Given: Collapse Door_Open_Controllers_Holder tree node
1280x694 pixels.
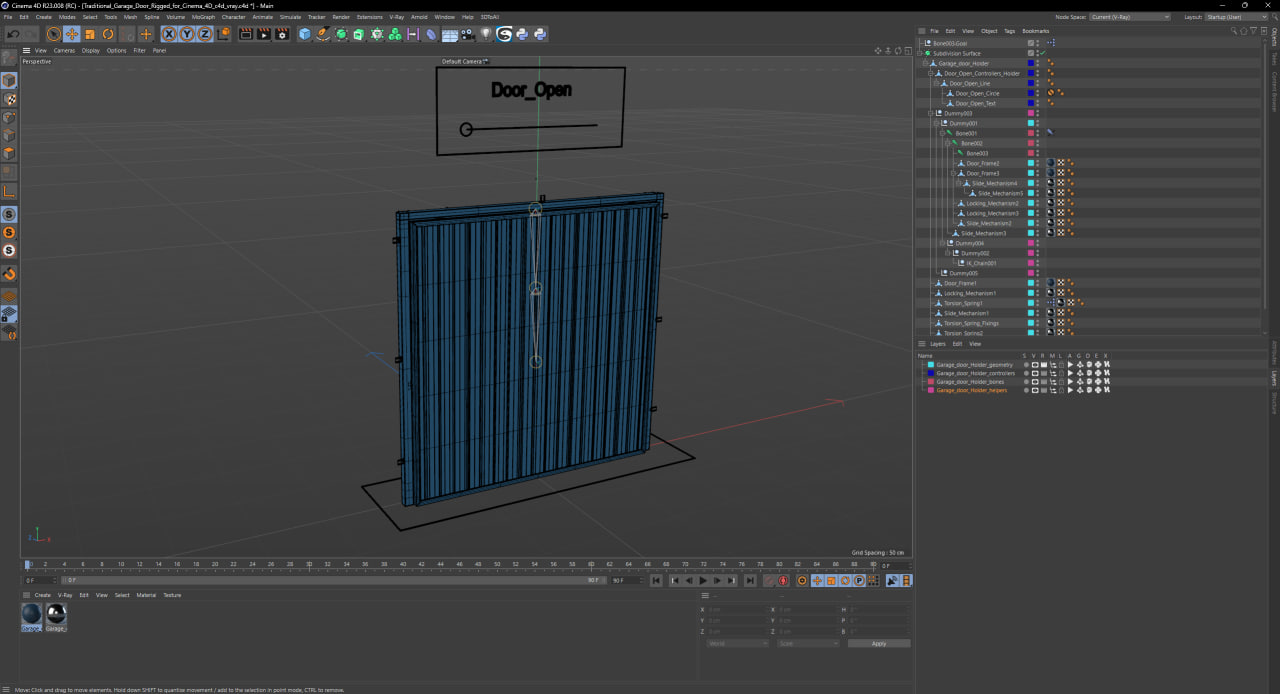Looking at the screenshot, I should [x=930, y=73].
